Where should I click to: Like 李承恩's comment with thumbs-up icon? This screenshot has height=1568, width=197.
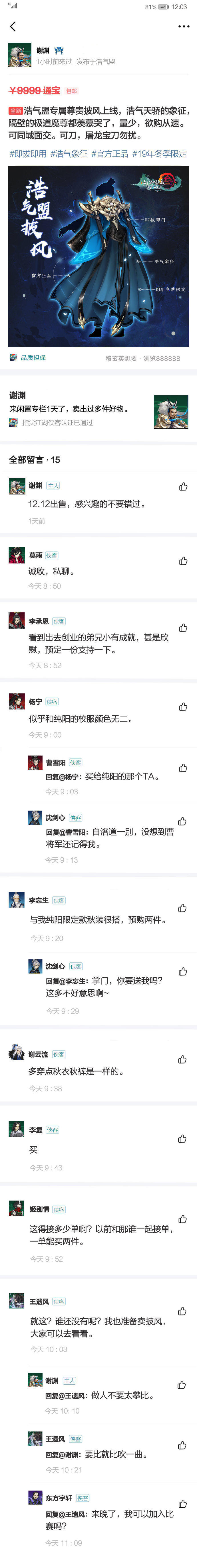183,628
